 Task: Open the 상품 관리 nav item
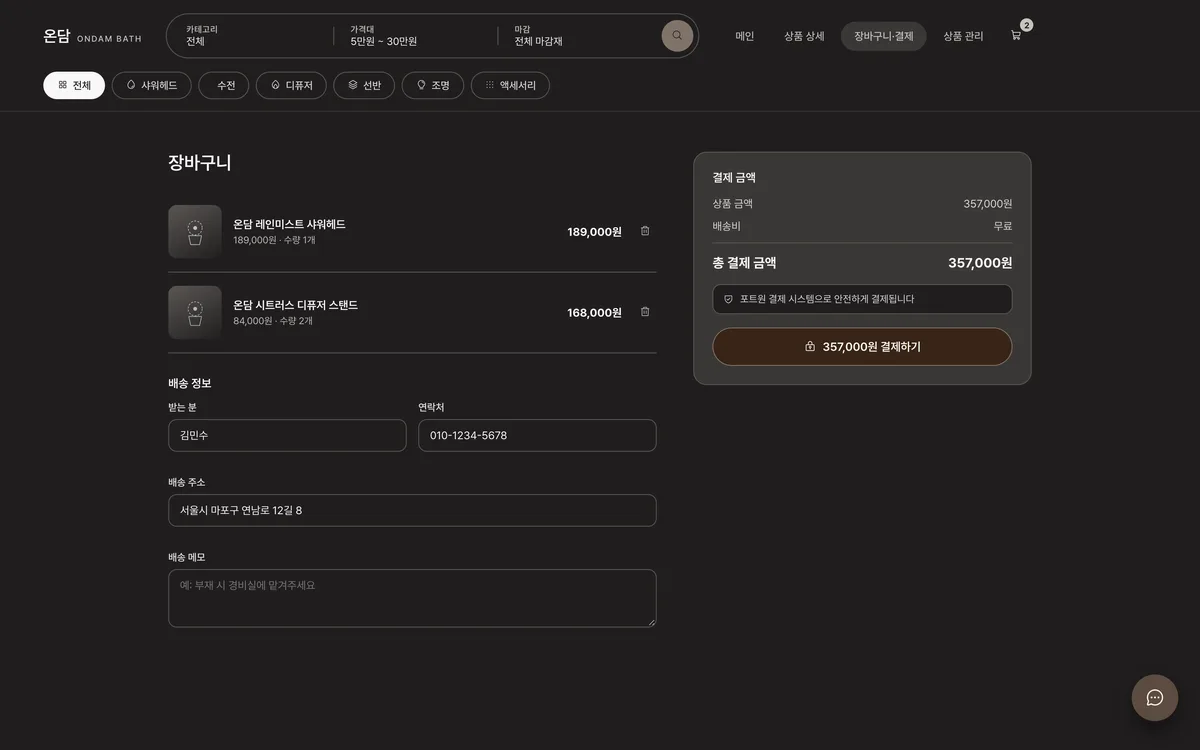click(963, 36)
